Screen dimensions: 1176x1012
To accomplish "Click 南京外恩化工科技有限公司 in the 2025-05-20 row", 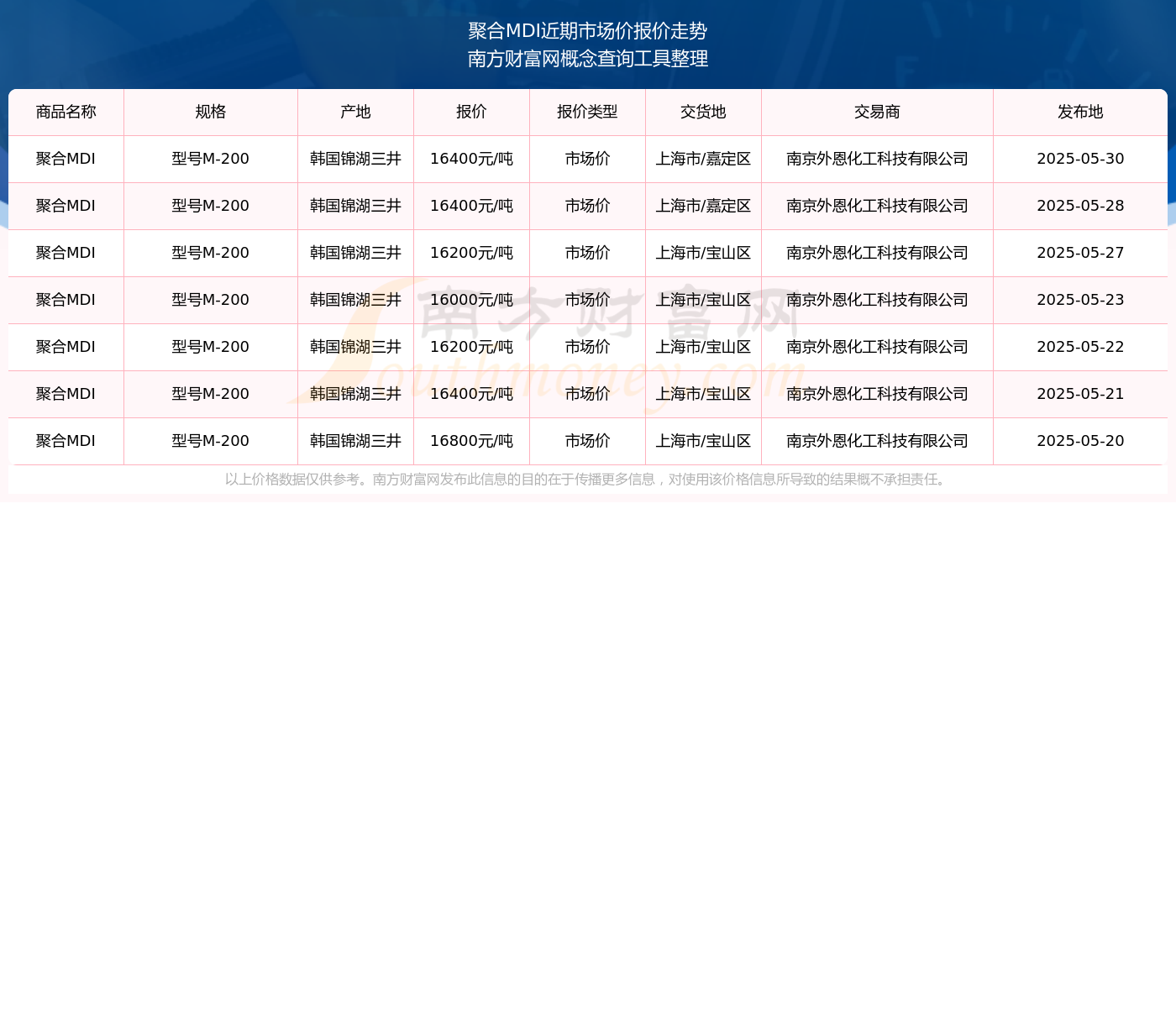I will coord(878,441).
